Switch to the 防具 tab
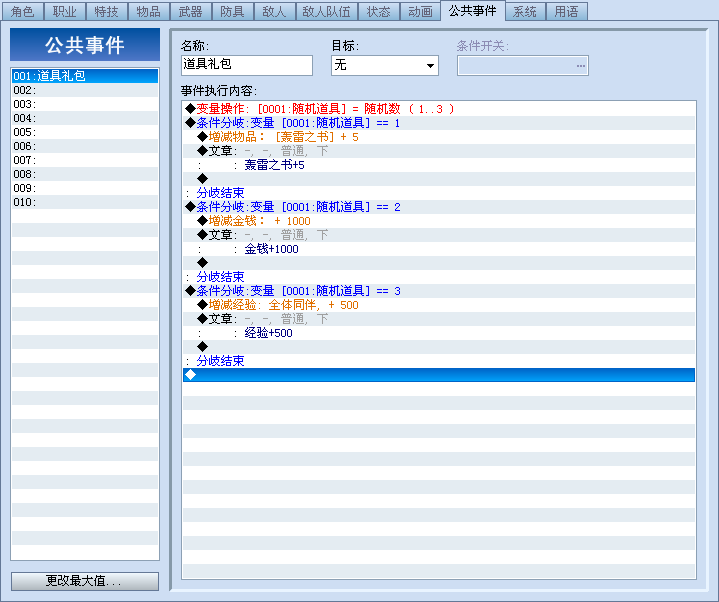Image resolution: width=719 pixels, height=602 pixels. pos(232,11)
